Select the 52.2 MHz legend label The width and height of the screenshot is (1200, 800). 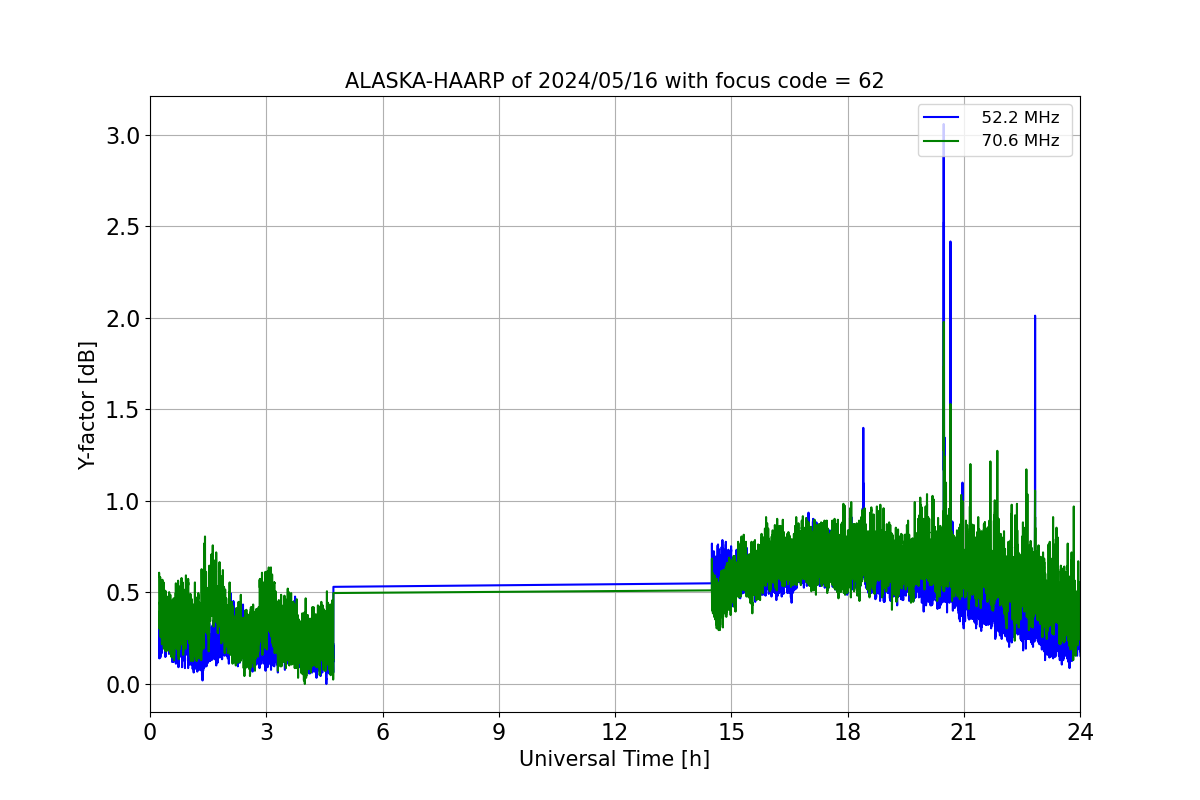pos(1020,118)
